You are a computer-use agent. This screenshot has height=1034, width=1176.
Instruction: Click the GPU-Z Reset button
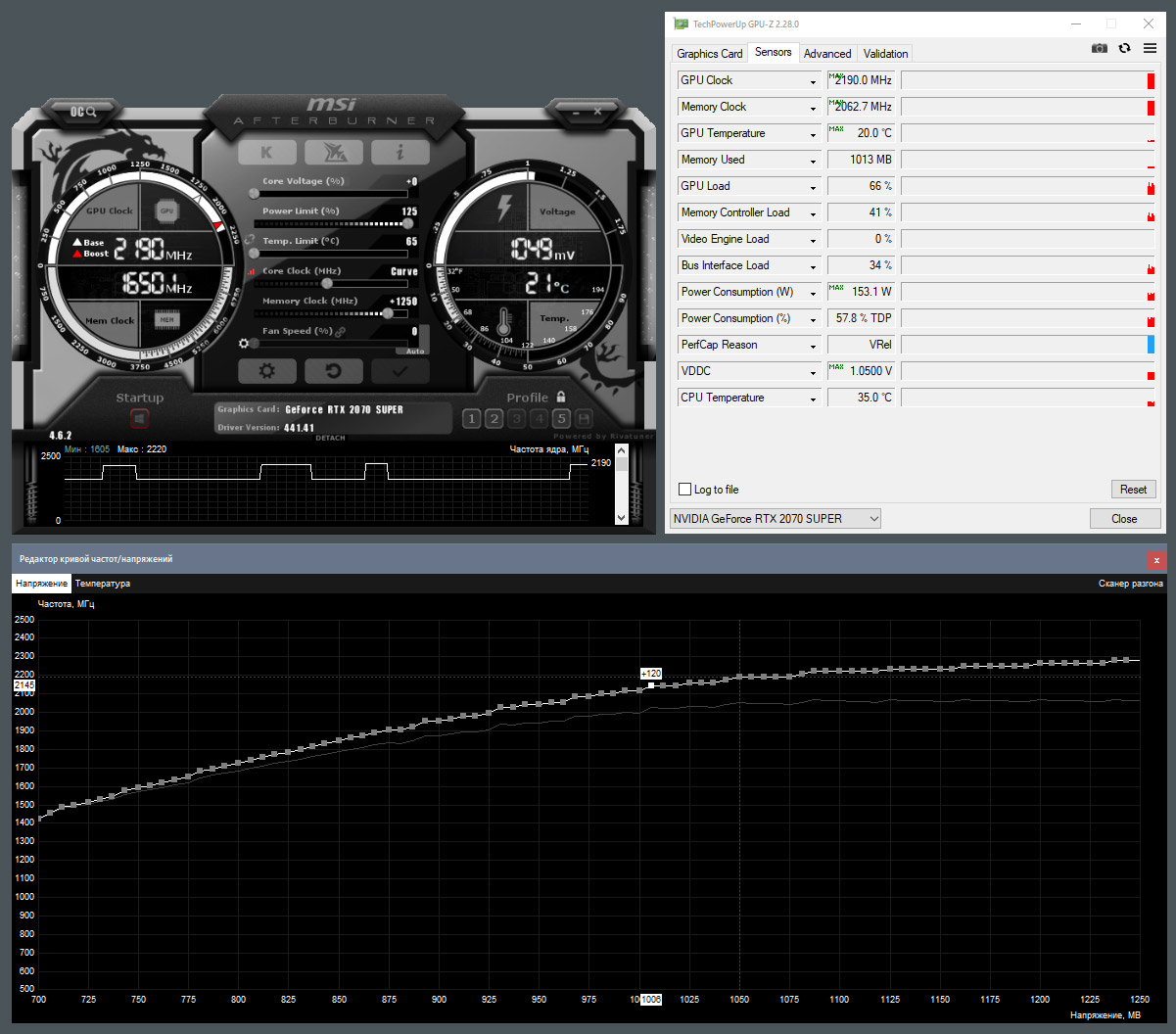(1134, 490)
